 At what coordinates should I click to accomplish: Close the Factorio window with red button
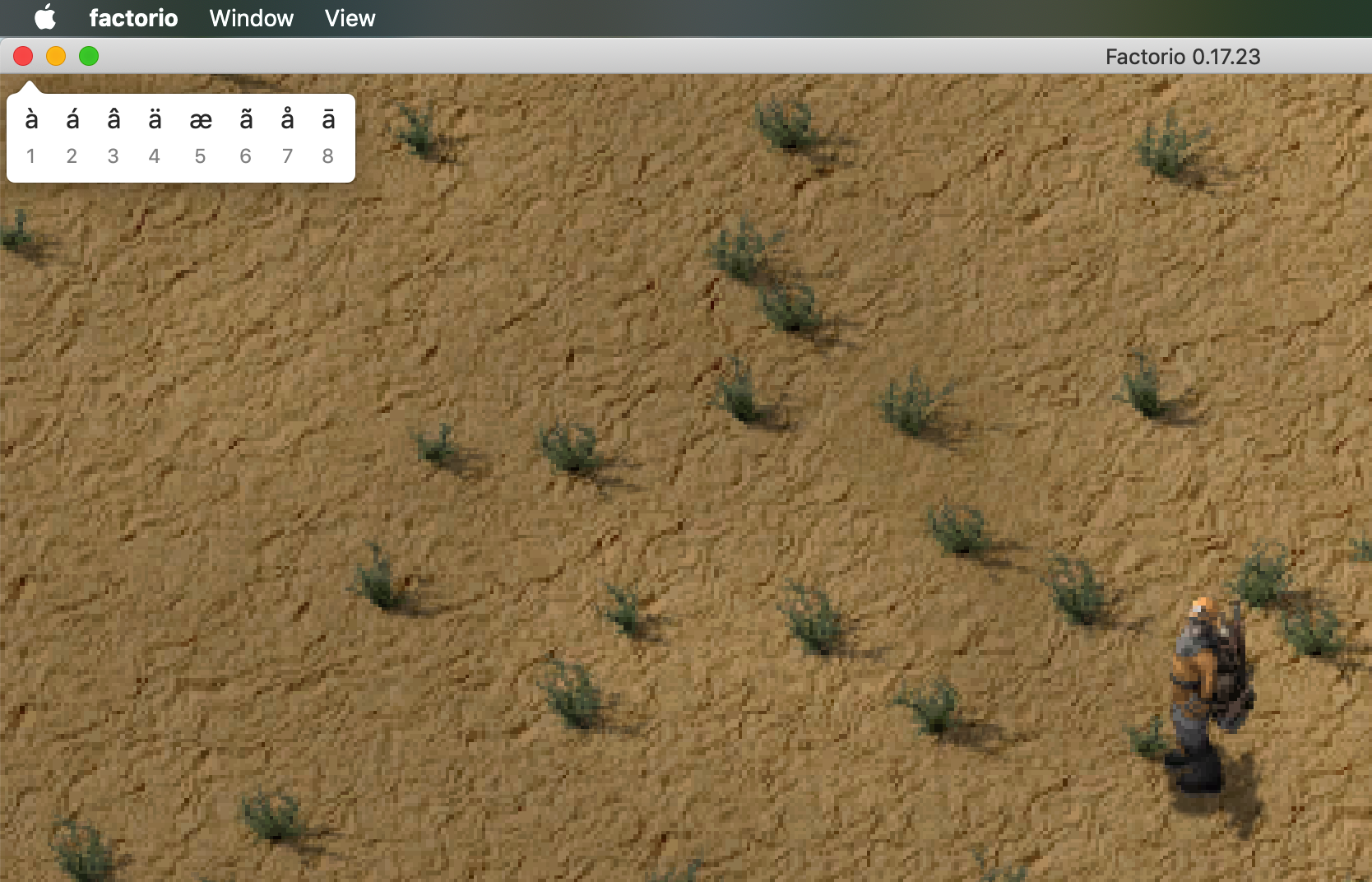[23, 56]
